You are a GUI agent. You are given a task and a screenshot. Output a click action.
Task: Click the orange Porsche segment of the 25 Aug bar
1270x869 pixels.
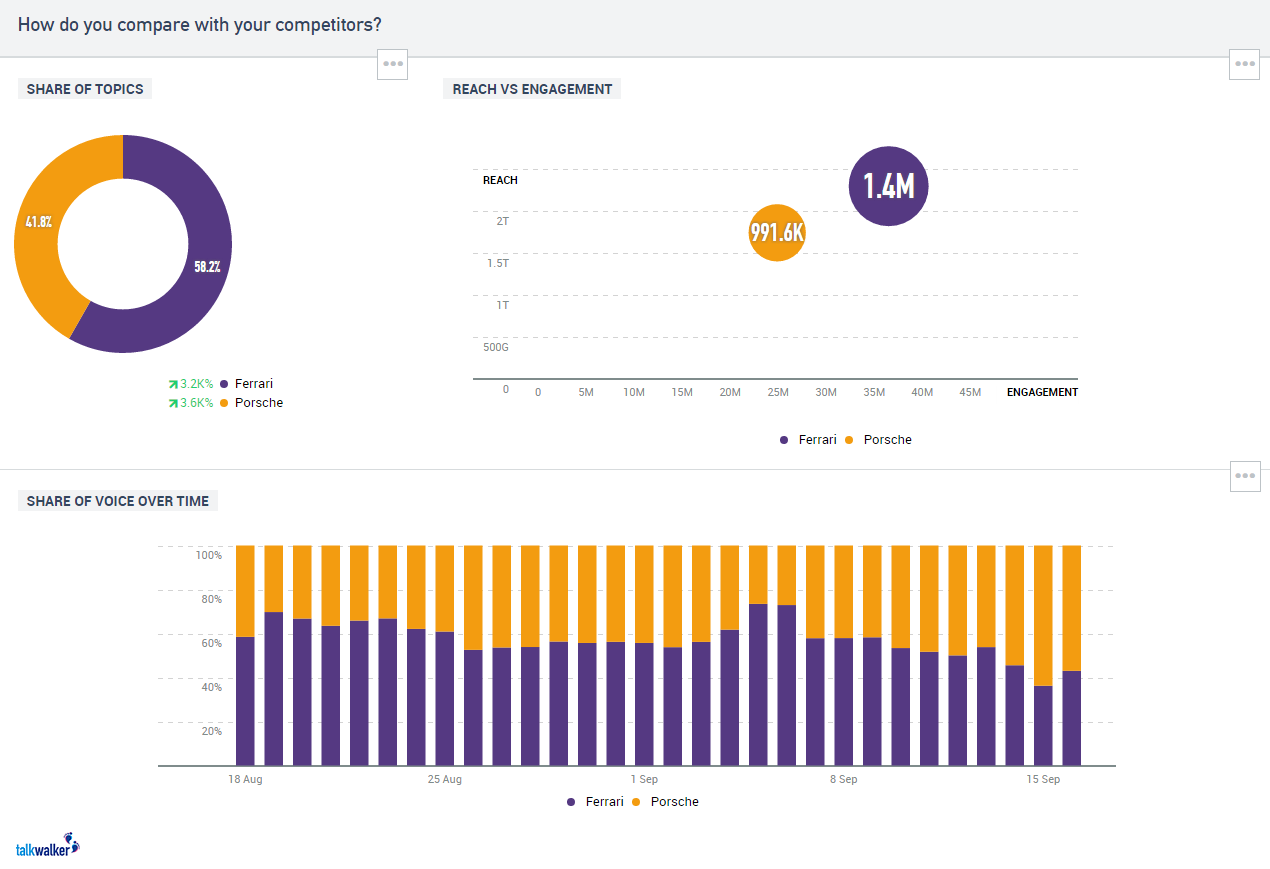[x=445, y=589]
